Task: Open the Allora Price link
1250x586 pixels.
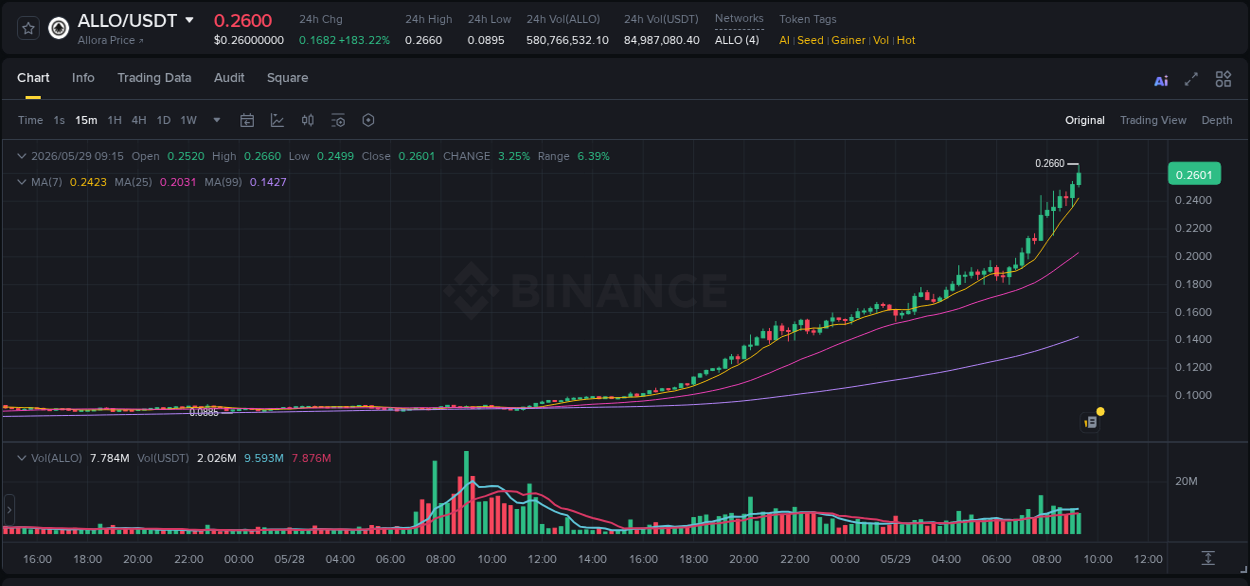Action: click(x=111, y=40)
